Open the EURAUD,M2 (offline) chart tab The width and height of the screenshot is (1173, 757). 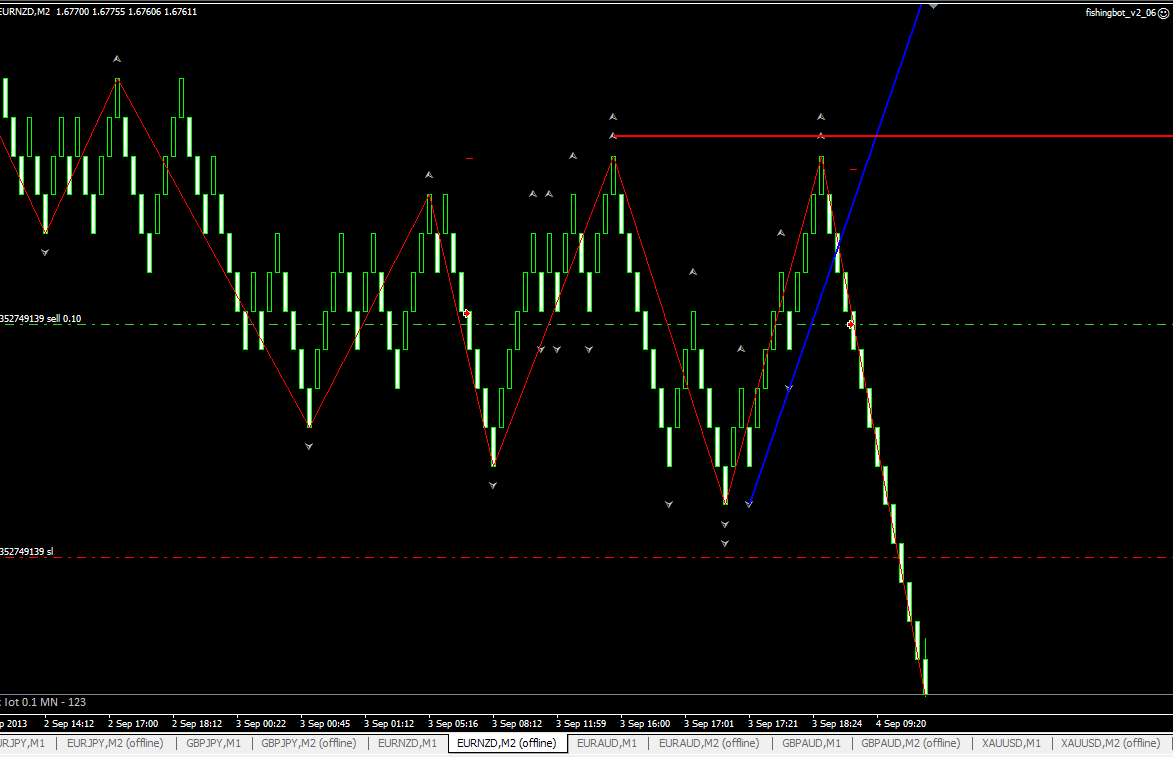pos(708,743)
